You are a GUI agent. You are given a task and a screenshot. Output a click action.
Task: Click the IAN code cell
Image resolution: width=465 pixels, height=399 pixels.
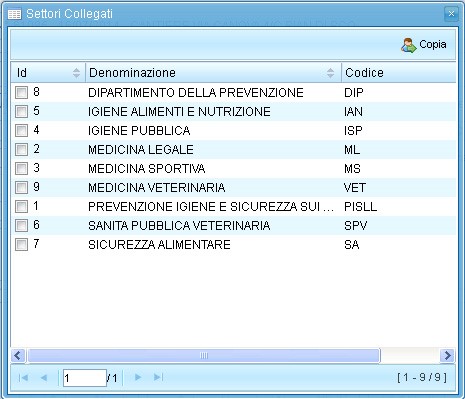(x=353, y=112)
